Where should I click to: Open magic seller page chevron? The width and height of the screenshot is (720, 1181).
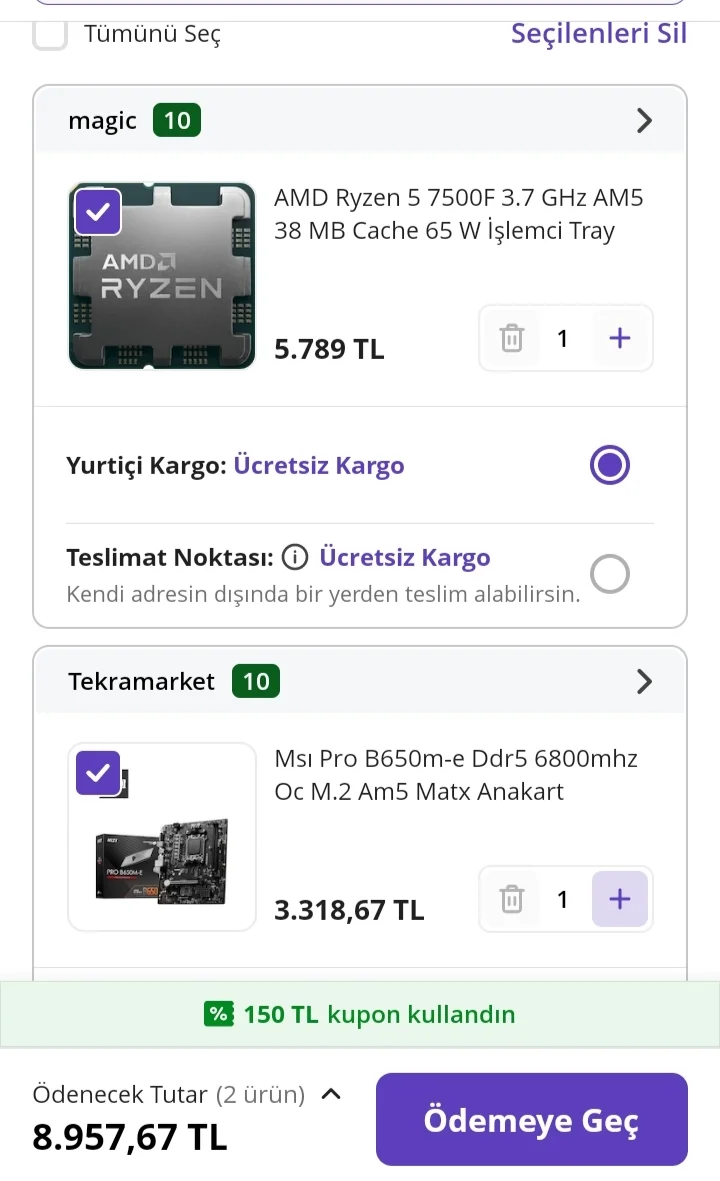pos(644,121)
